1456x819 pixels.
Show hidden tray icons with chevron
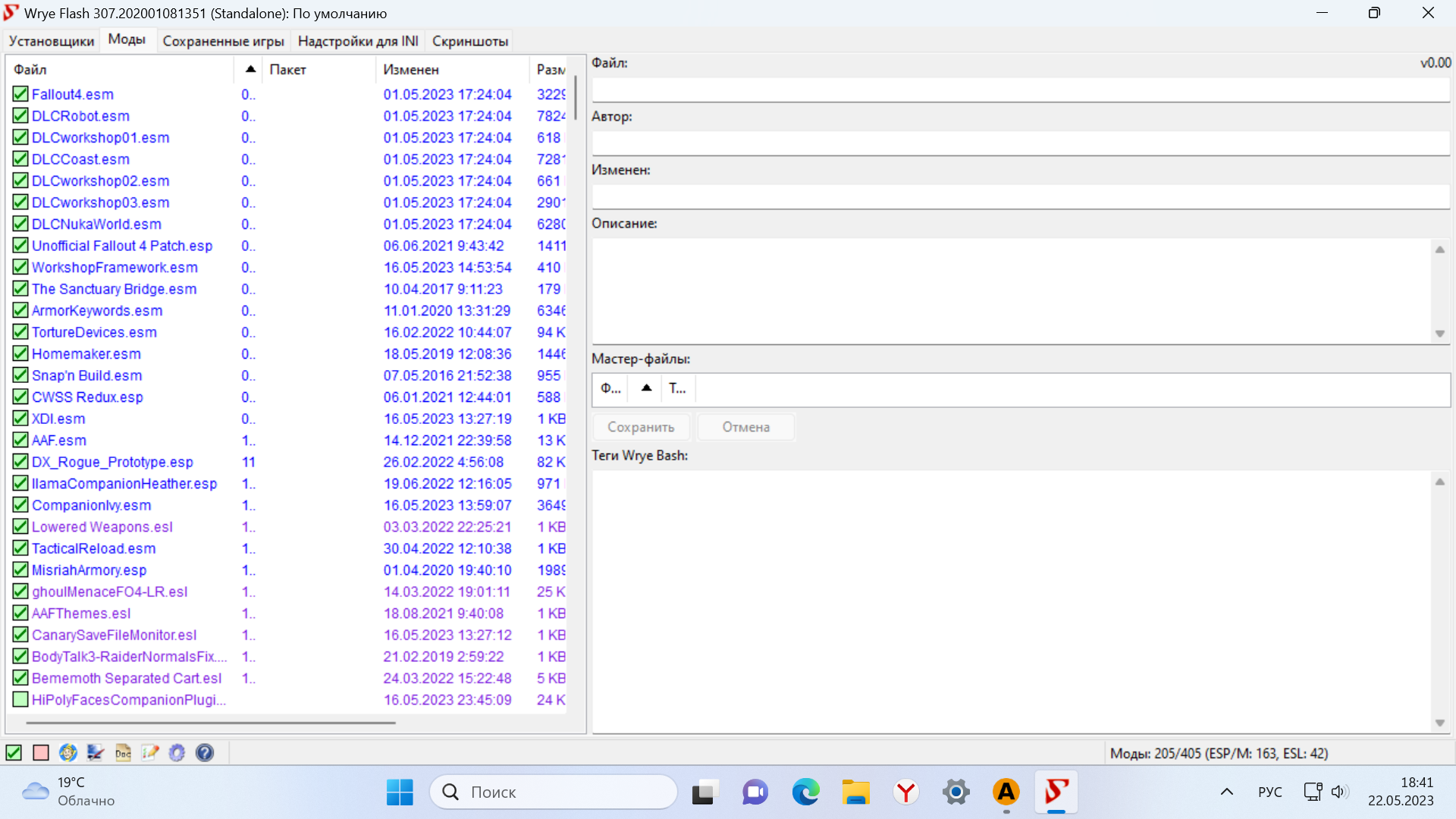tap(1226, 792)
